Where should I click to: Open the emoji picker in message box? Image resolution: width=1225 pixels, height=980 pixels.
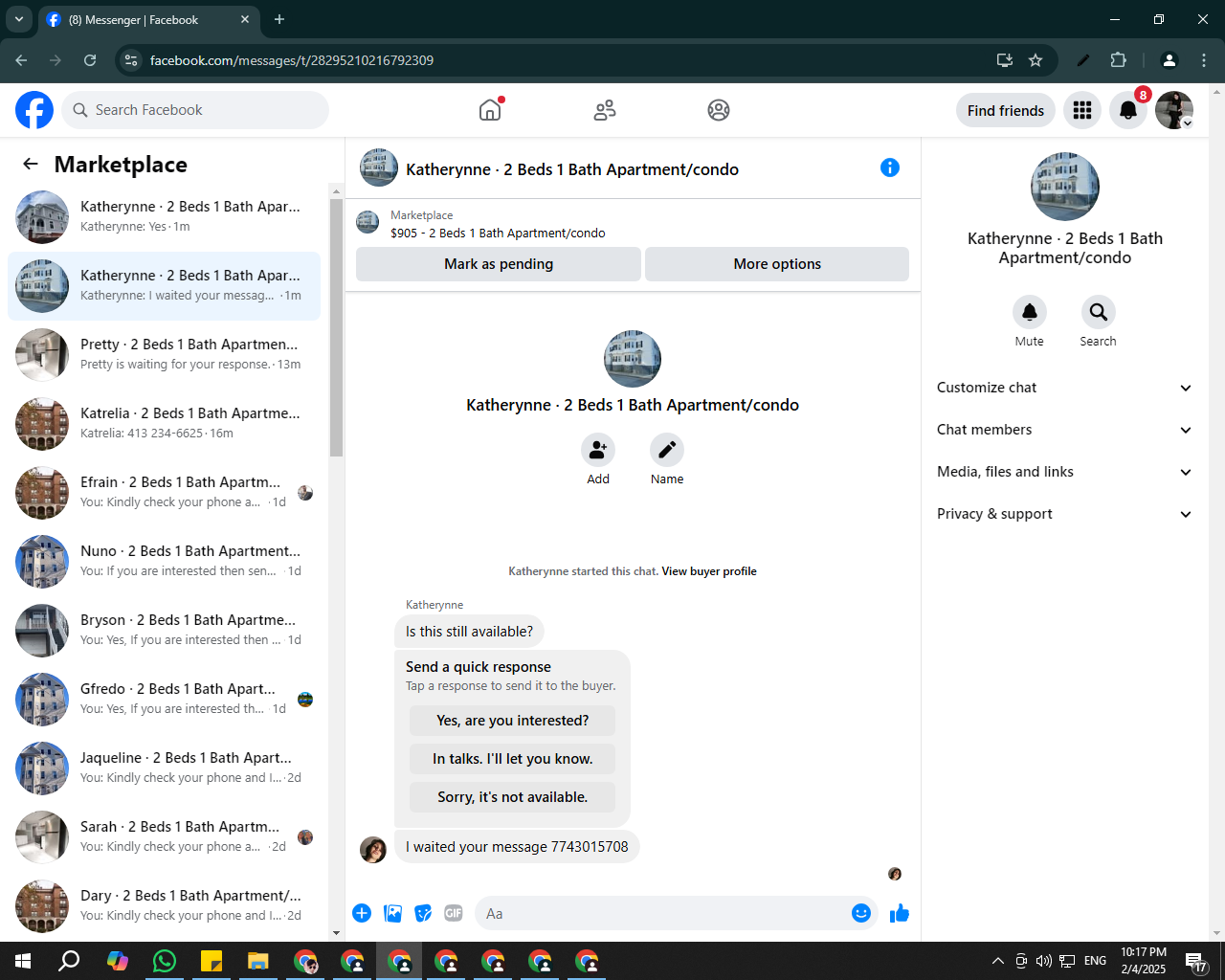click(861, 913)
